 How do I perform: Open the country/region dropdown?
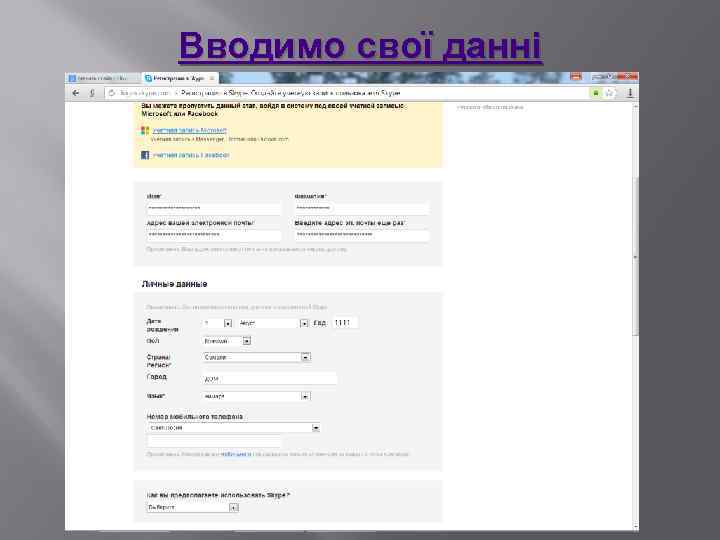coord(257,357)
